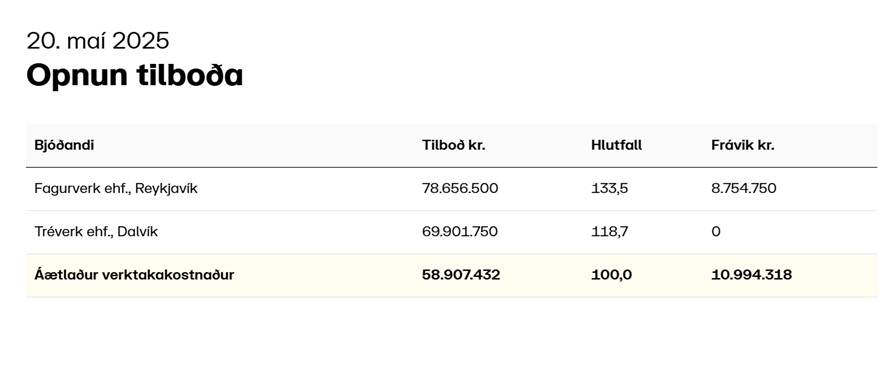Select the Frávik kr. column header
Viewport: 882px width, 383px height.
[742, 145]
